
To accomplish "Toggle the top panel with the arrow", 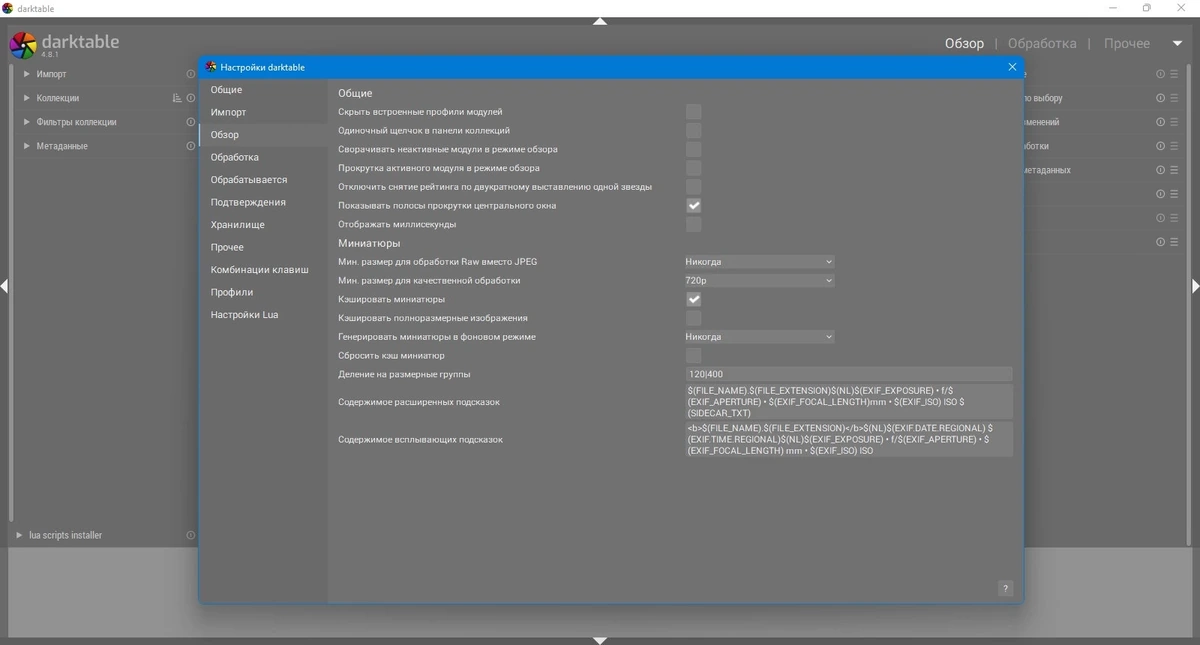I will pos(600,21).
